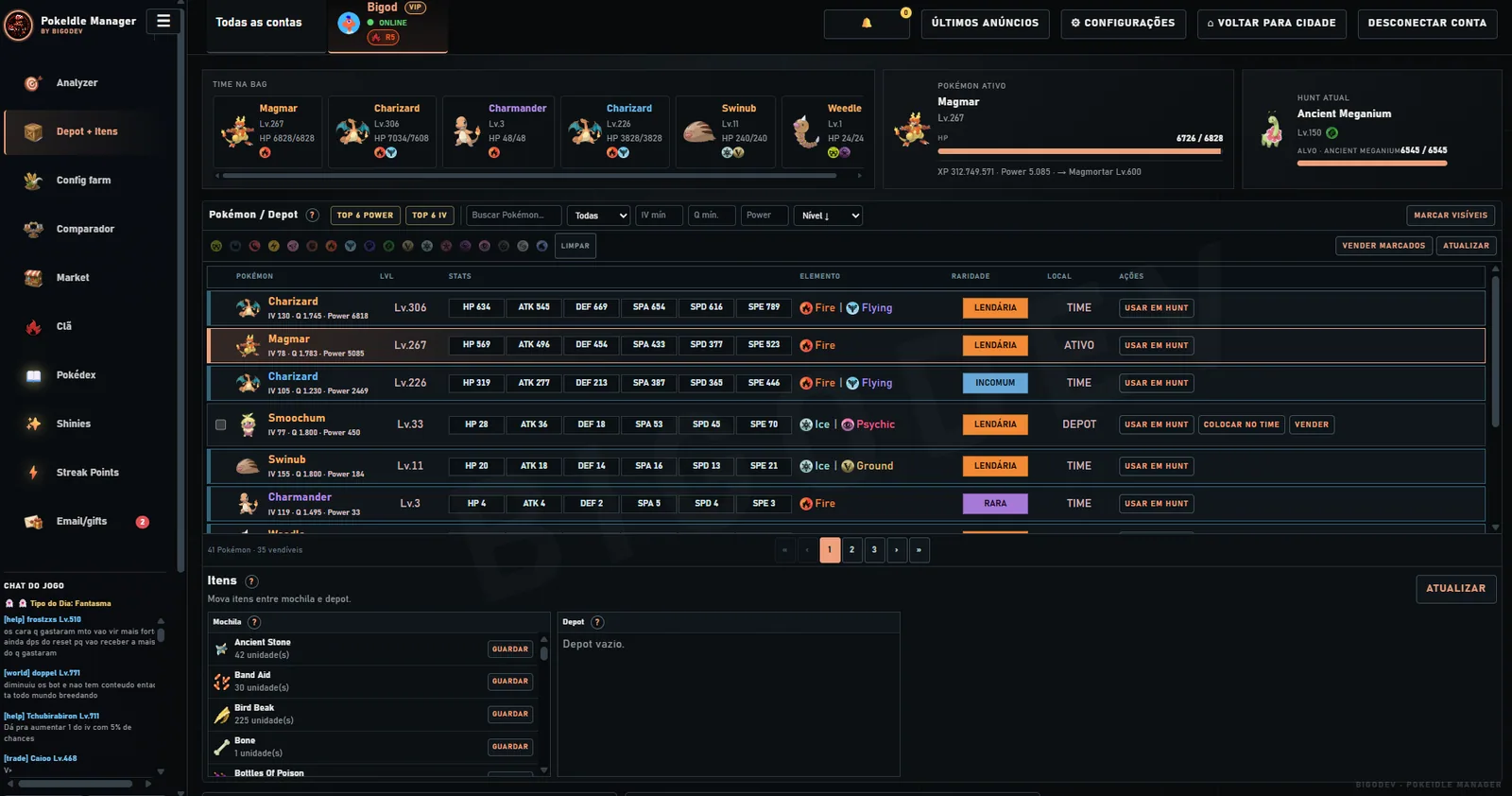
Task: Click the Power filter input field
Action: click(x=765, y=216)
